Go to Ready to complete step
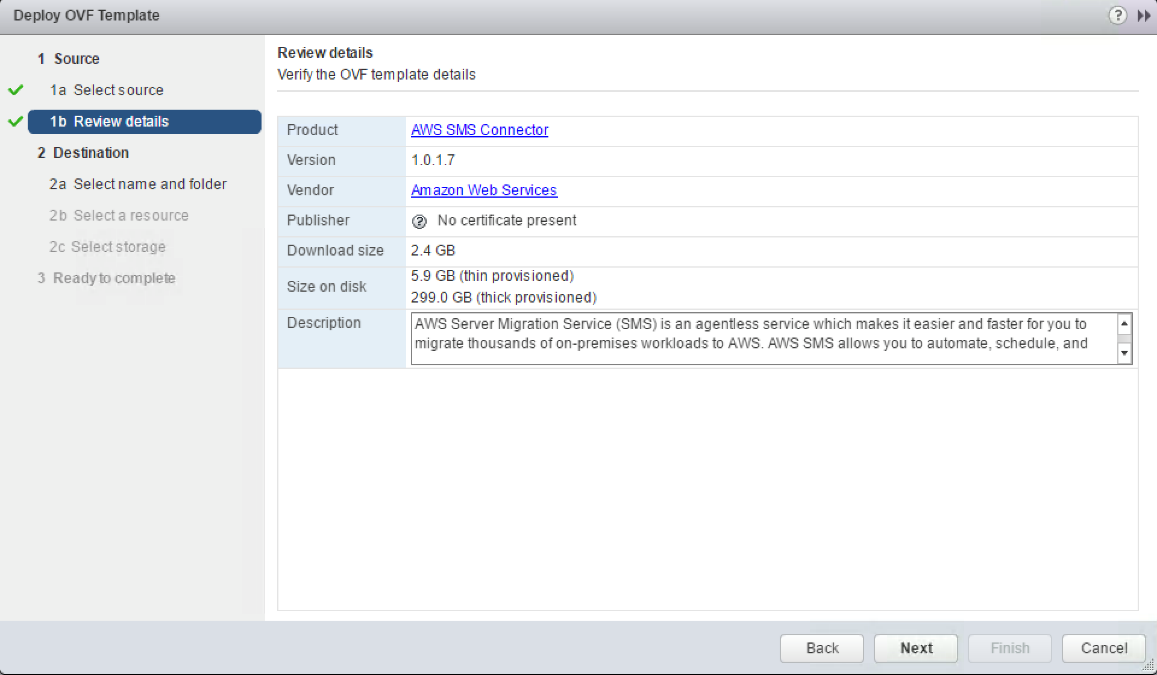This screenshot has width=1157, height=675. (113, 278)
